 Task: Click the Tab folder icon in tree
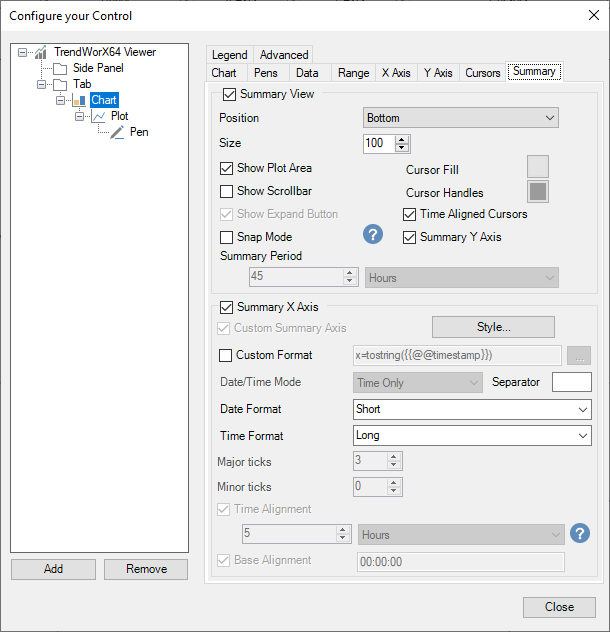[60, 84]
